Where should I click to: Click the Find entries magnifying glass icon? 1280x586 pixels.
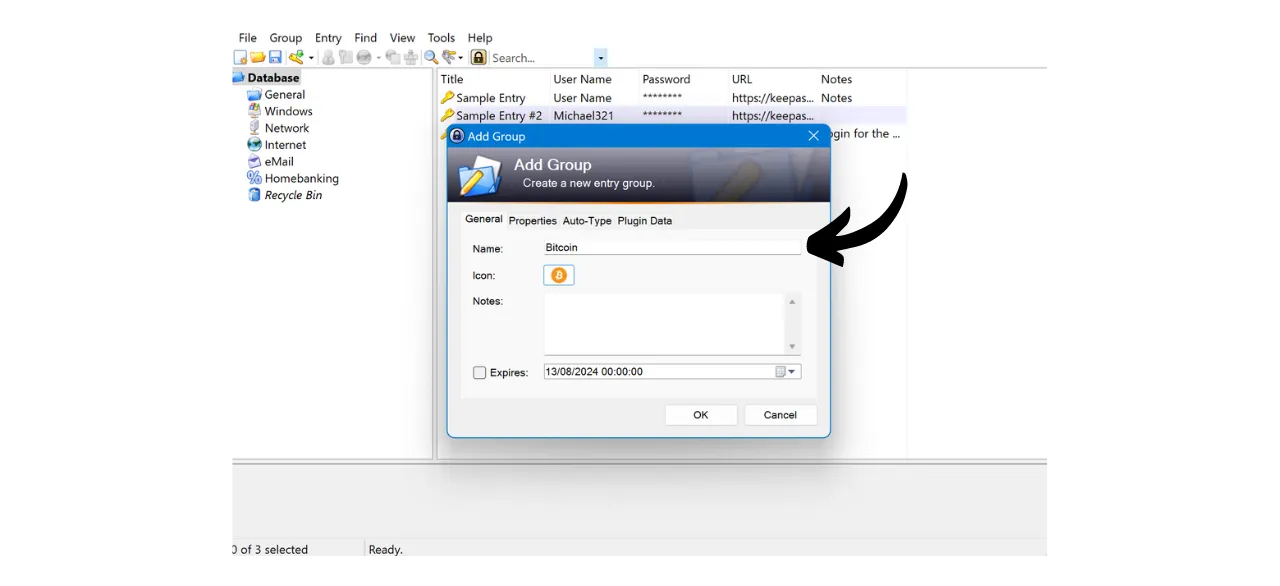click(x=430, y=57)
